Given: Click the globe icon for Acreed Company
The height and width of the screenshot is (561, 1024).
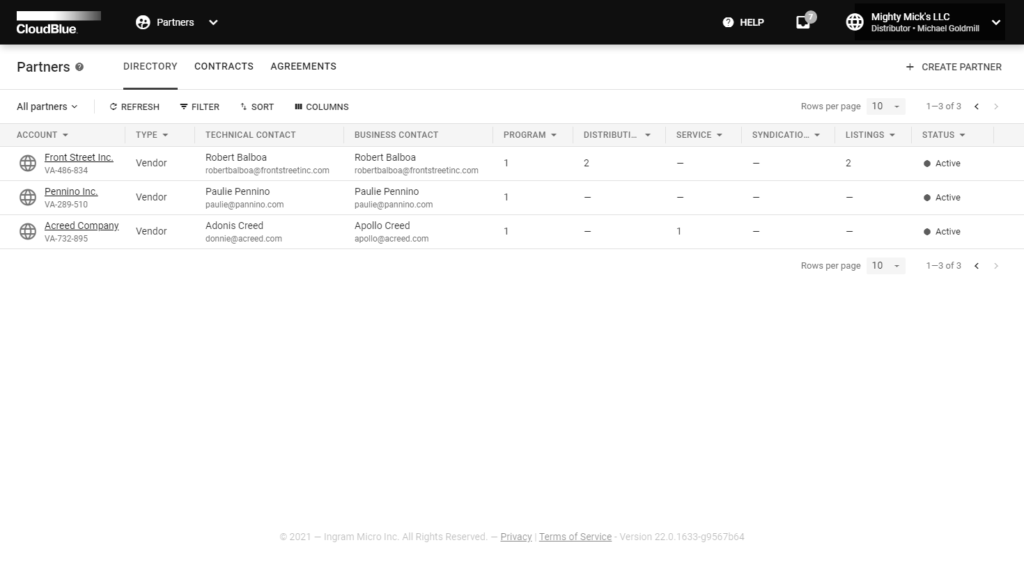Looking at the screenshot, I should [28, 231].
